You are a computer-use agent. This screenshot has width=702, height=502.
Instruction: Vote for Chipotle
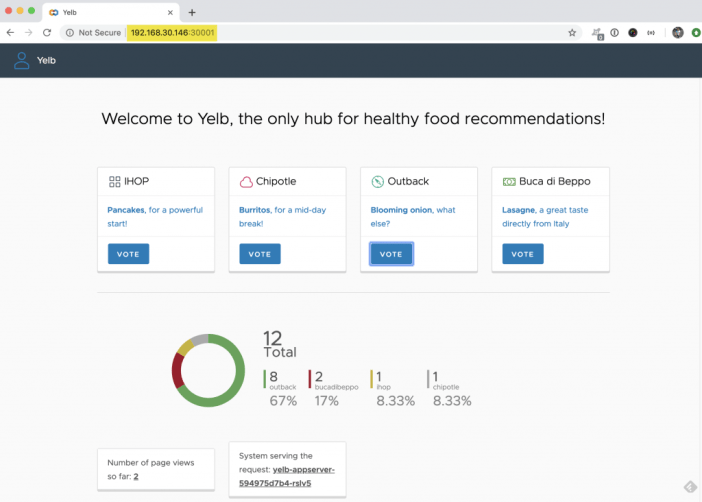[260, 254]
